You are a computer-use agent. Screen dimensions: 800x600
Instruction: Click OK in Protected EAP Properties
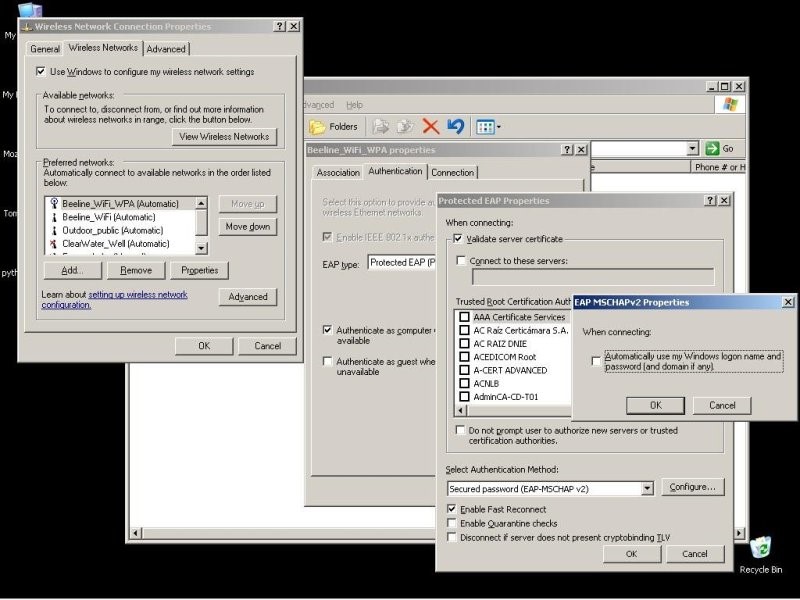click(632, 554)
